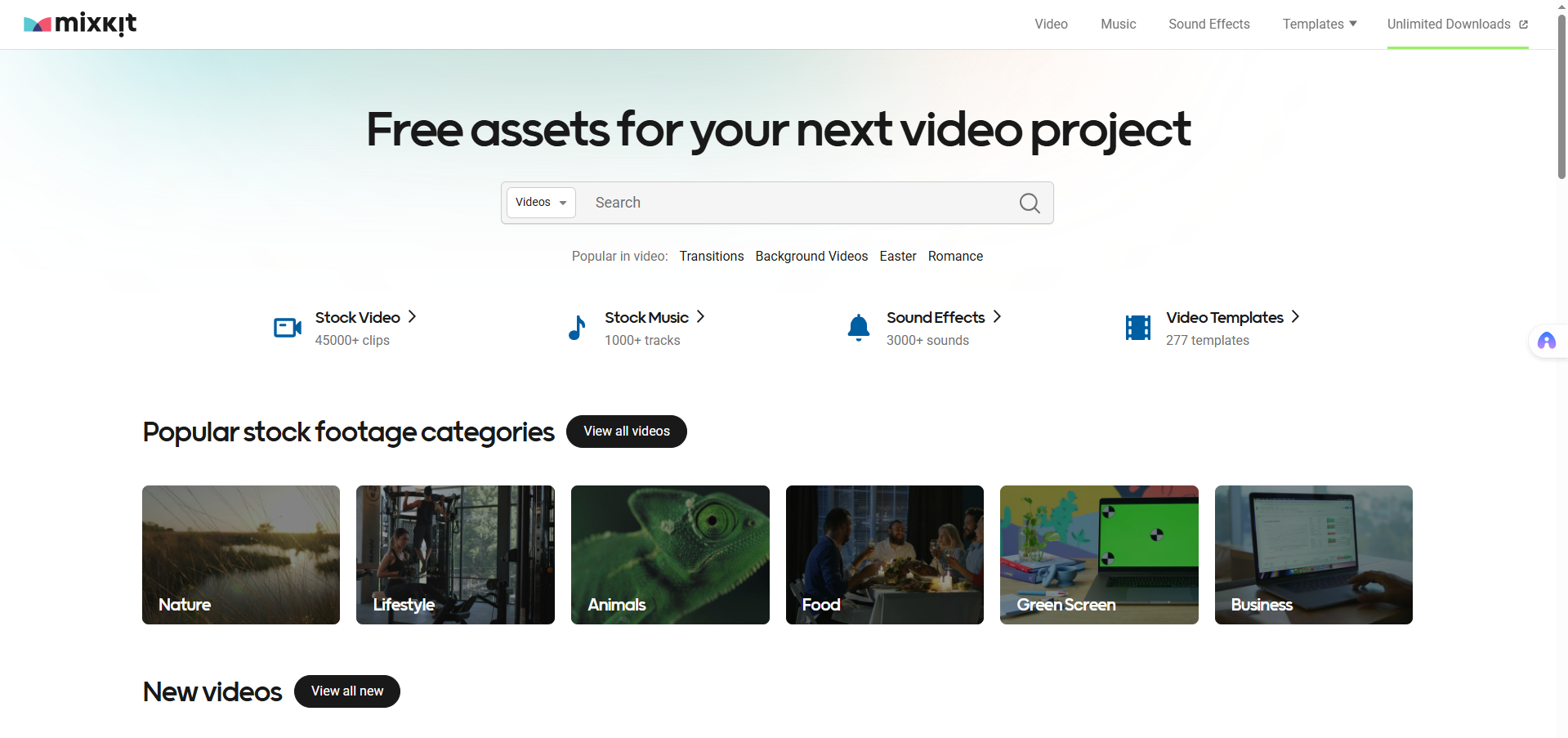Click the Sound Effects bell icon
1568x738 pixels.
859,328
